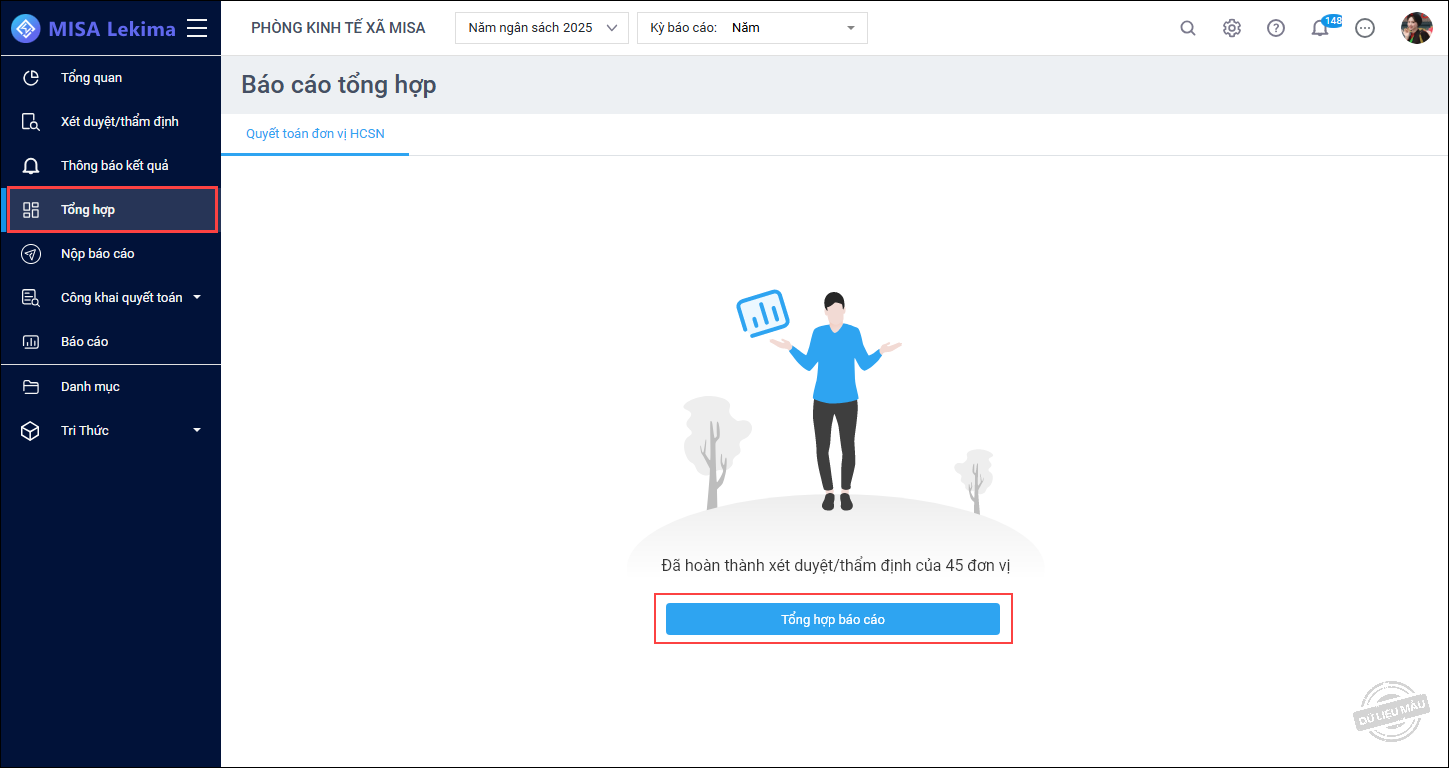This screenshot has width=1449, height=768.
Task: Open Danh mục from the sidebar
Action: point(90,386)
